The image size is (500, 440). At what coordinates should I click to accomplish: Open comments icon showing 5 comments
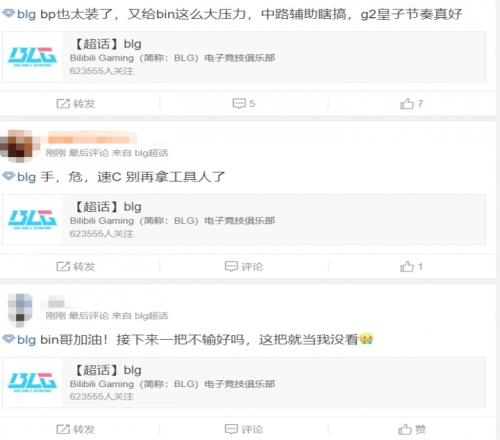point(239,103)
